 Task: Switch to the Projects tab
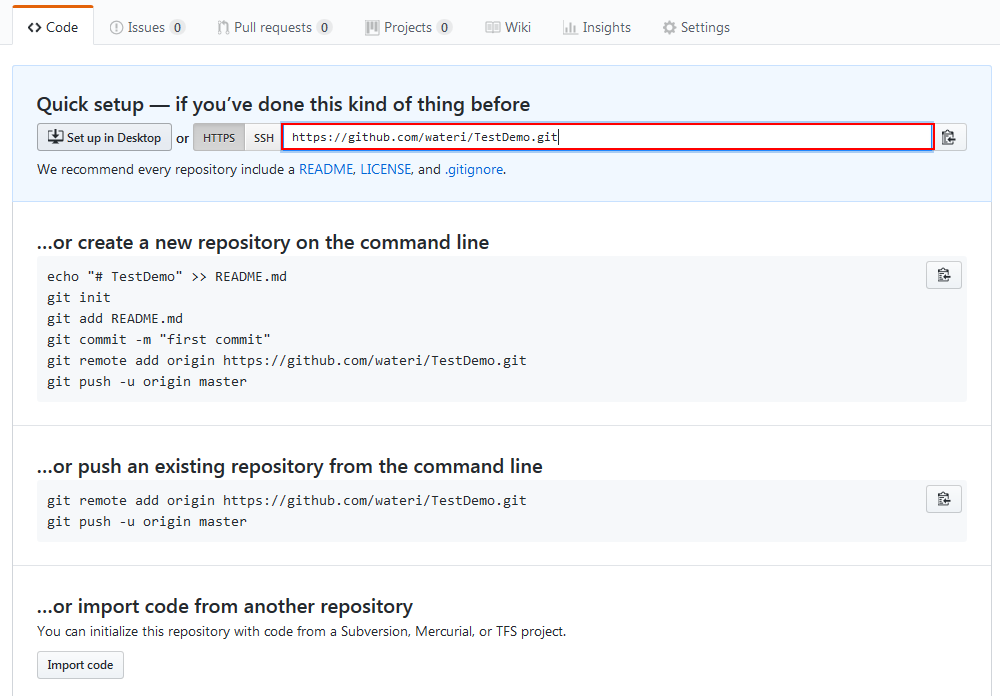[408, 27]
